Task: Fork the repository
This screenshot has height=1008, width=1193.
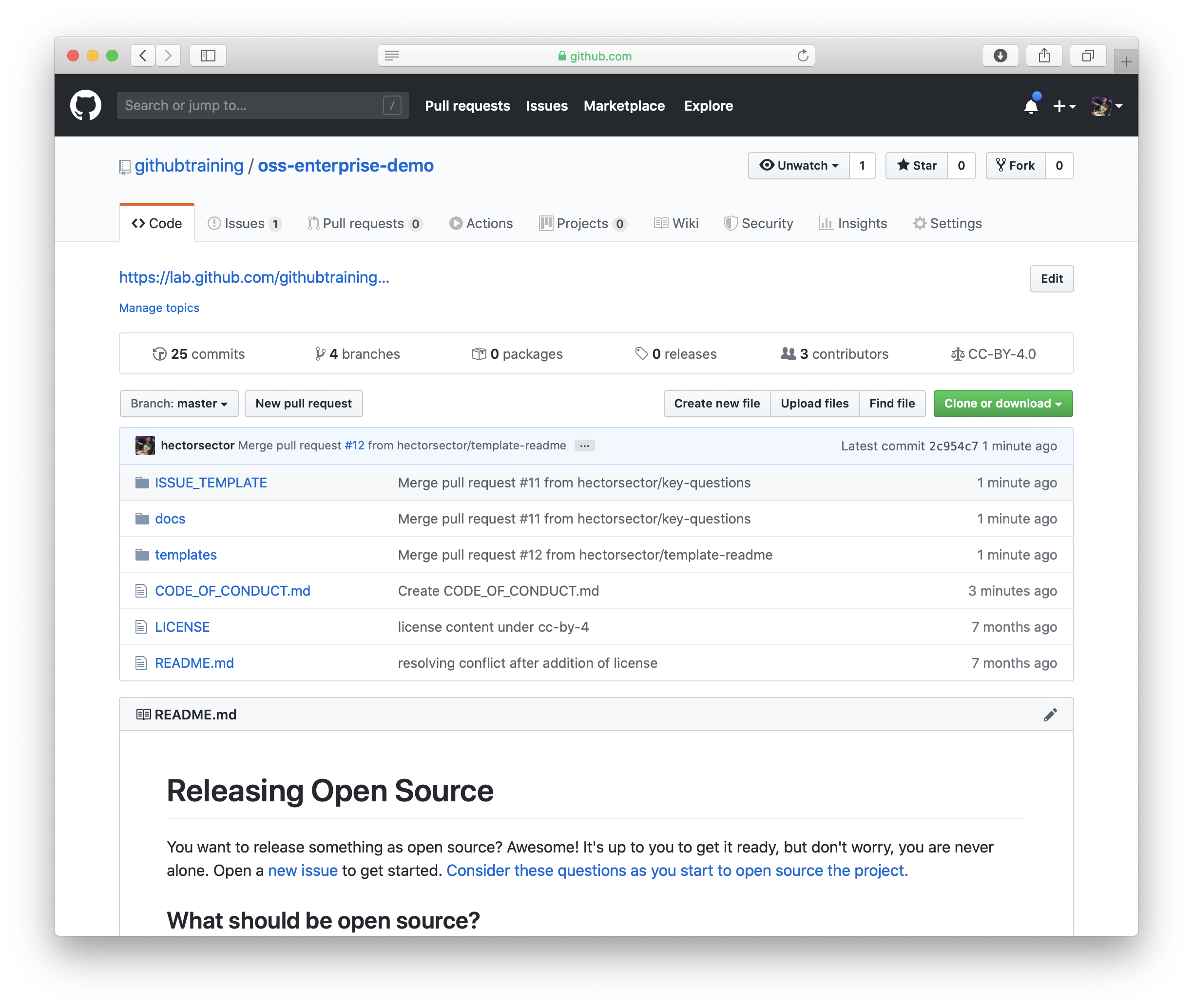Action: click(1015, 165)
